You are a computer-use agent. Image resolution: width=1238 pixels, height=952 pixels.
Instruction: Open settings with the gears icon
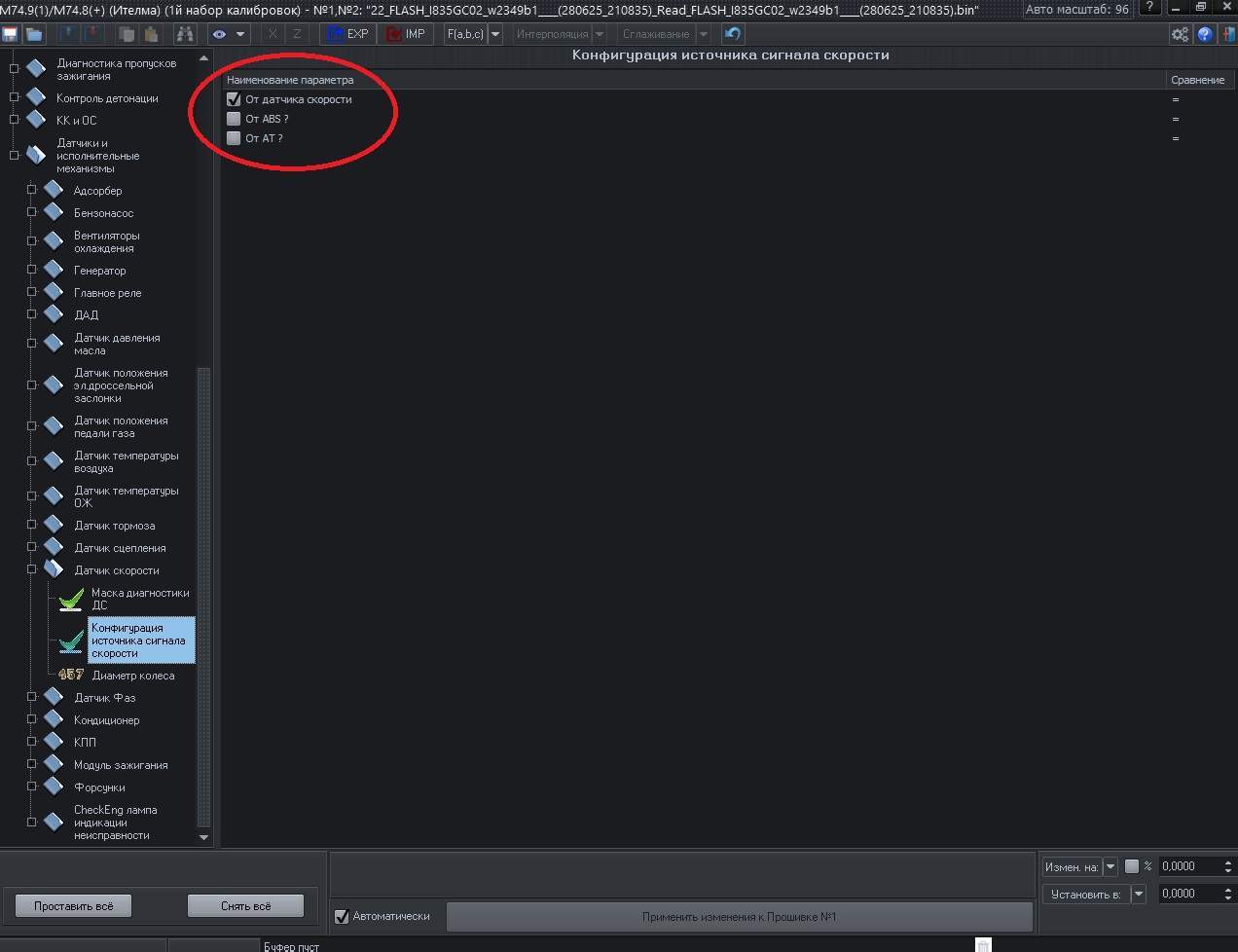pyautogui.click(x=1180, y=34)
